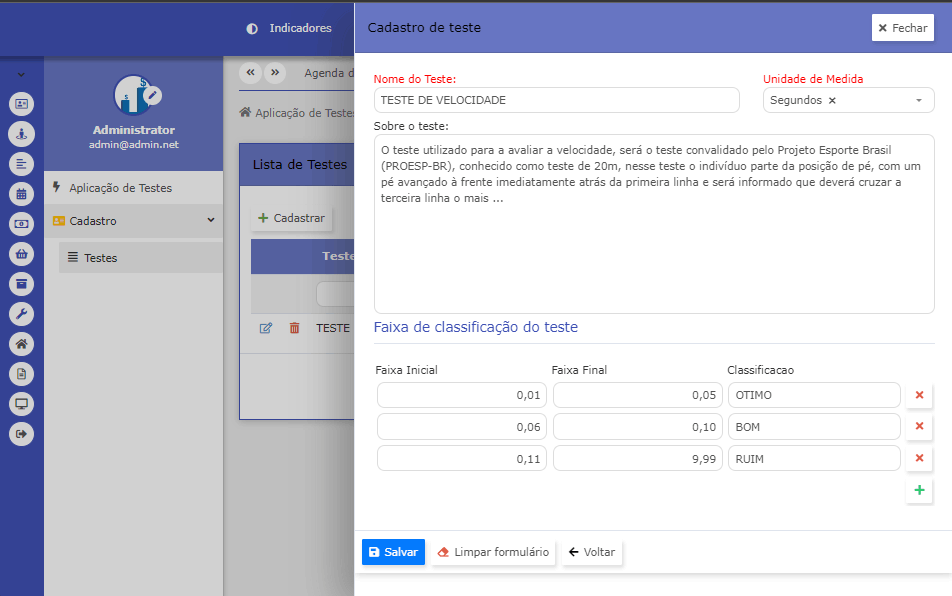
Task: Open Aplicação de Testes menu item
Action: (x=120, y=188)
